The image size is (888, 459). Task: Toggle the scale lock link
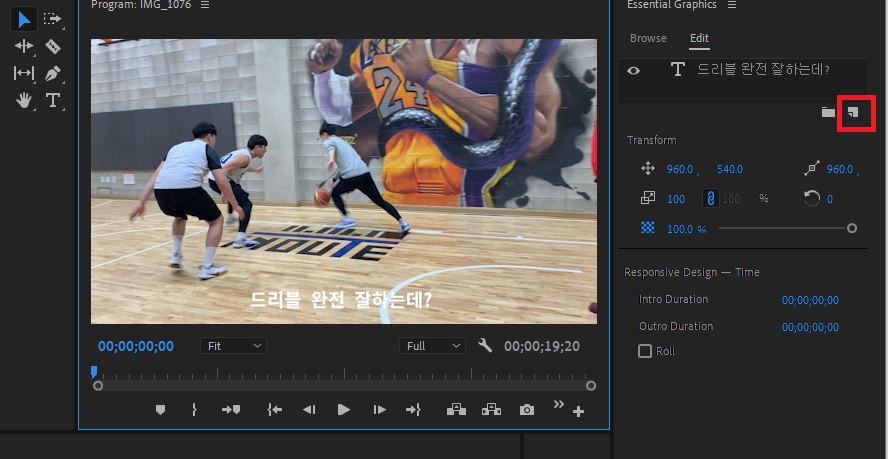(710, 198)
